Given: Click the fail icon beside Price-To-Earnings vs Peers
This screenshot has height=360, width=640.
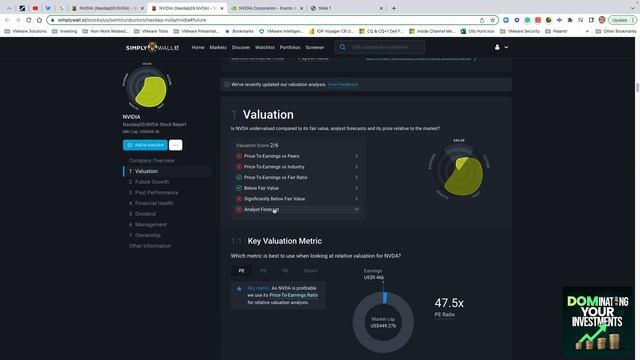Looking at the screenshot, I should pos(239,156).
